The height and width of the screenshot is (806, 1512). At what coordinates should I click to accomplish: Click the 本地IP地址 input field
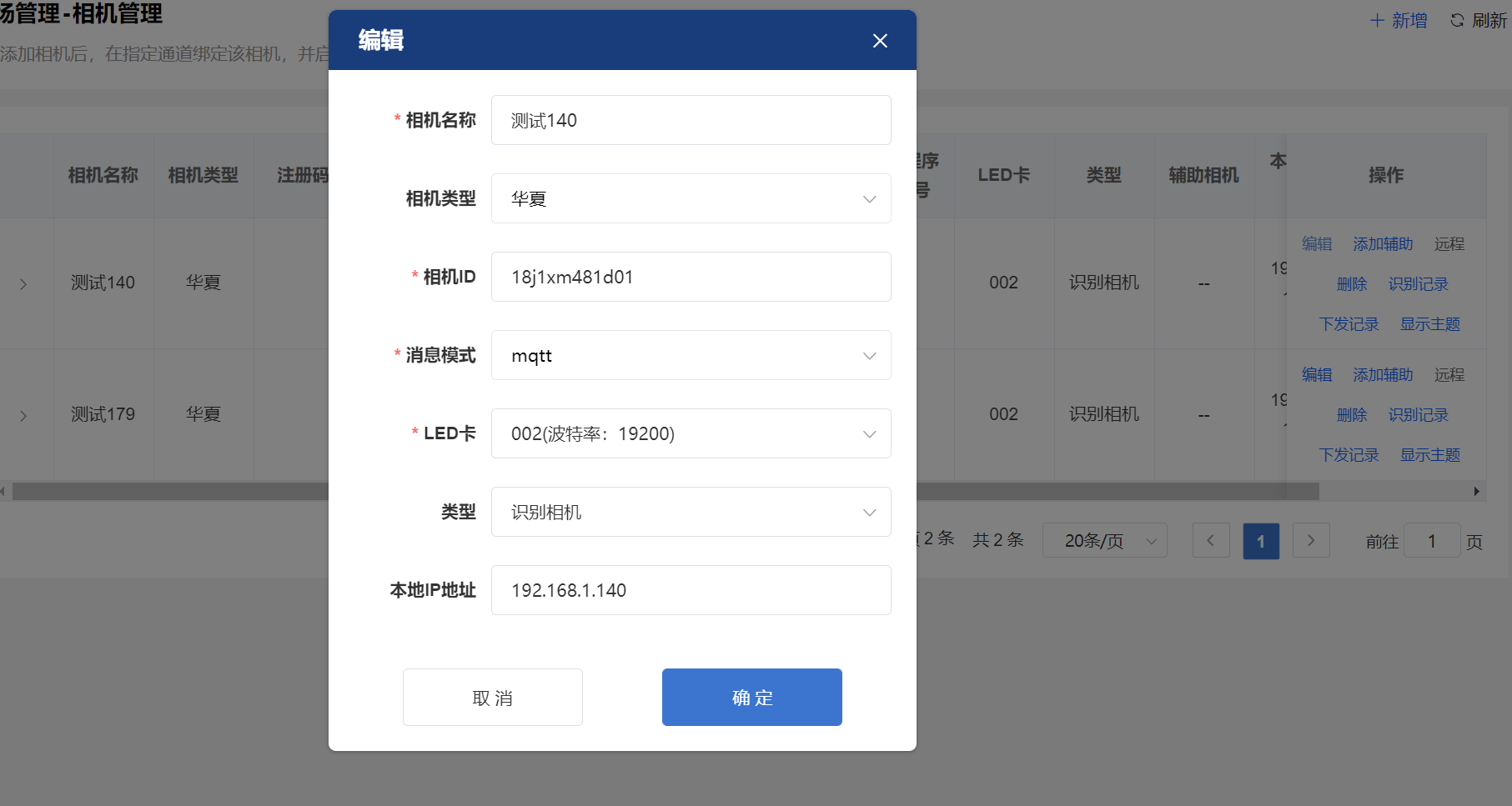tap(691, 590)
